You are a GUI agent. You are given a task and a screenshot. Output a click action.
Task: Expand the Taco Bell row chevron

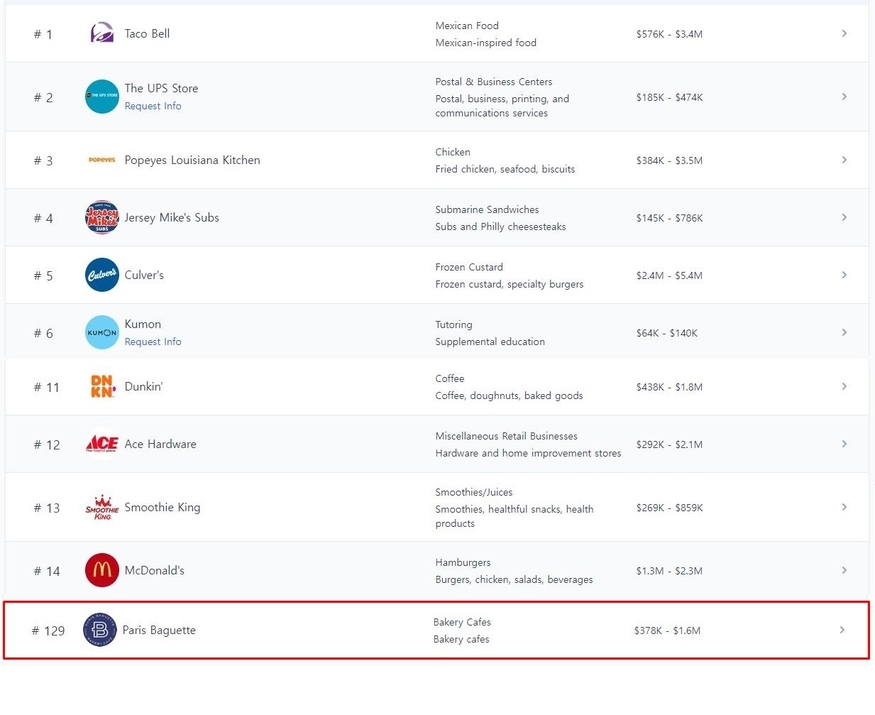[x=844, y=33]
